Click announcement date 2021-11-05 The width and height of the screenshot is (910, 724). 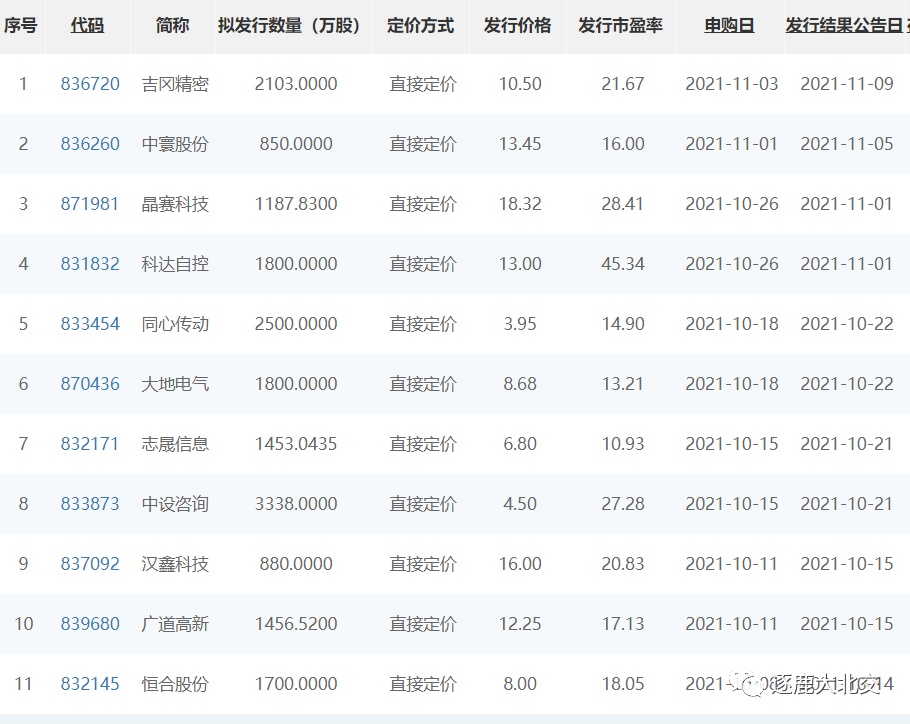tap(847, 144)
